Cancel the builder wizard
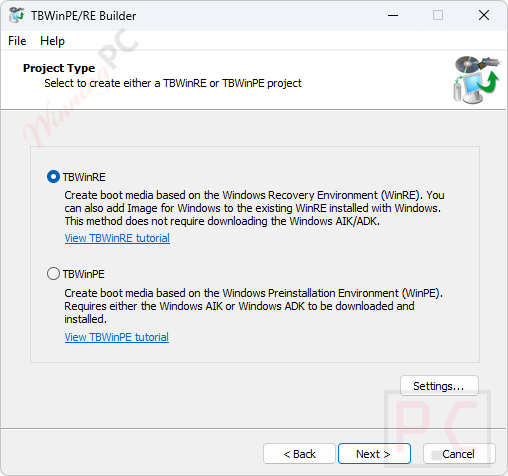 [459, 454]
